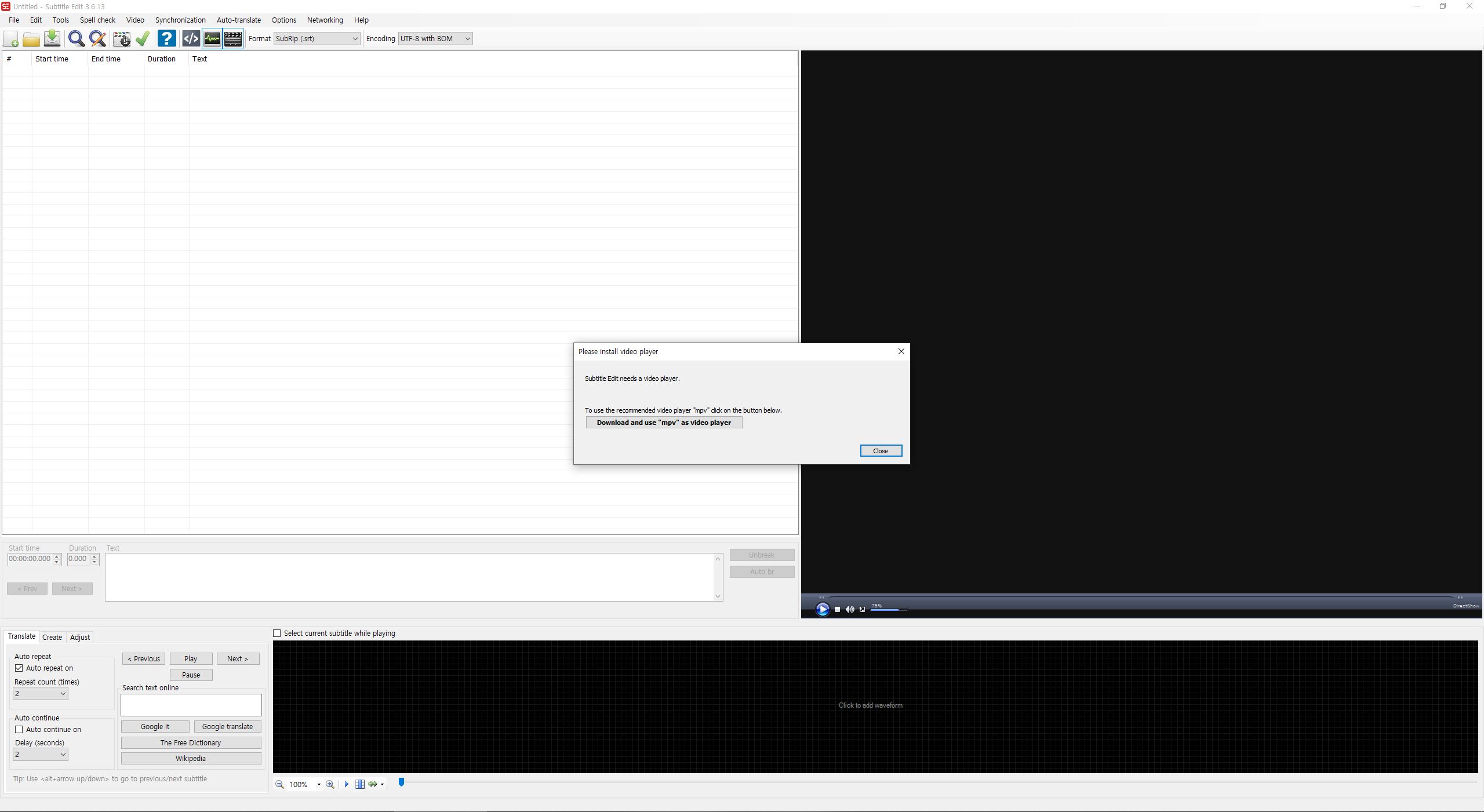Open the Visual sync clapperboard icon

121,39
